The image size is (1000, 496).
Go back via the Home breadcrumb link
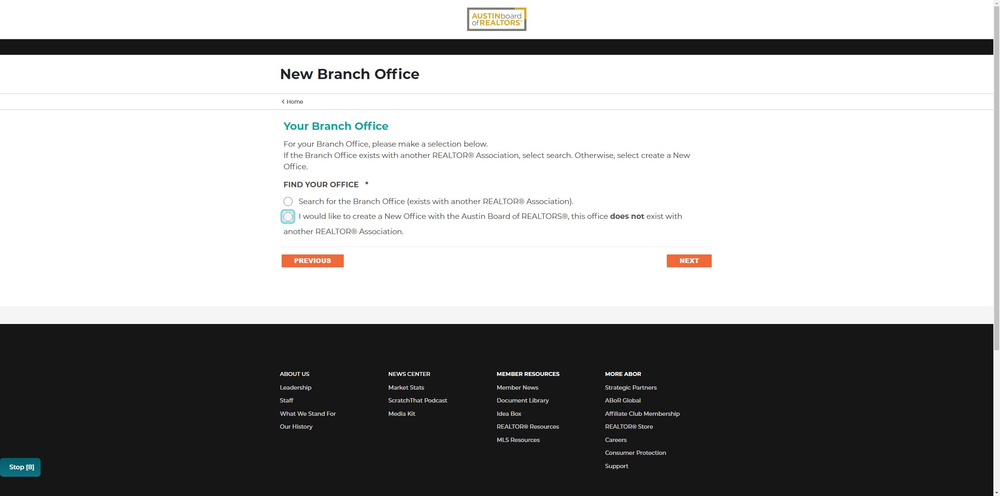click(x=293, y=101)
